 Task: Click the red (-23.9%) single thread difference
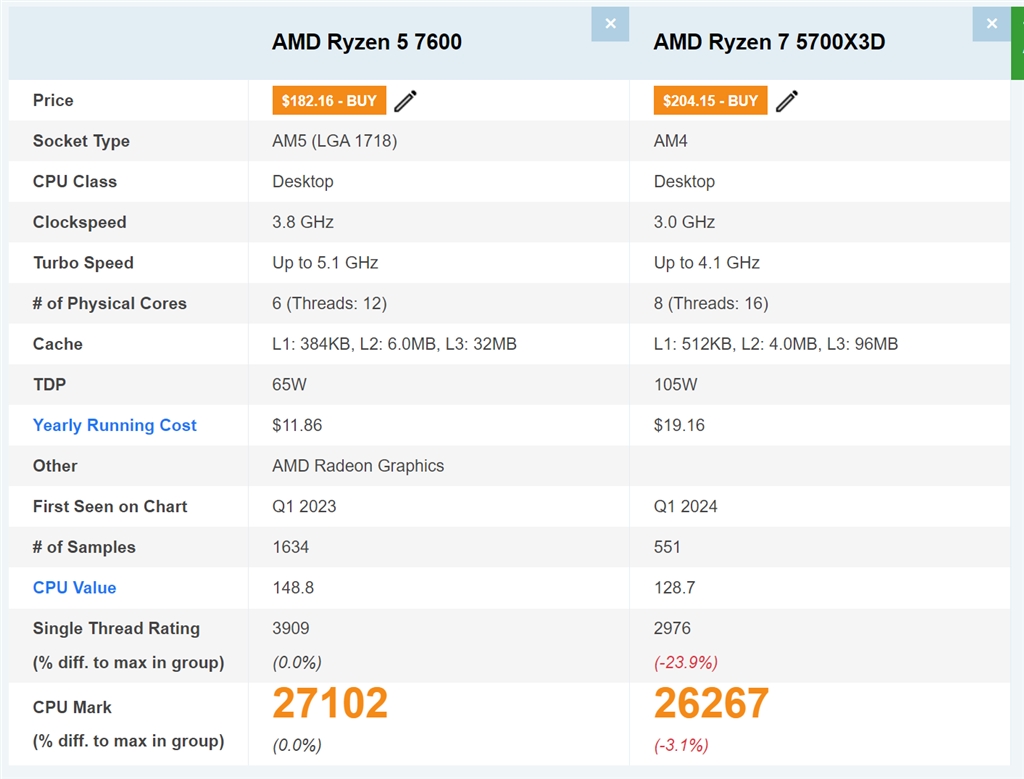point(685,662)
